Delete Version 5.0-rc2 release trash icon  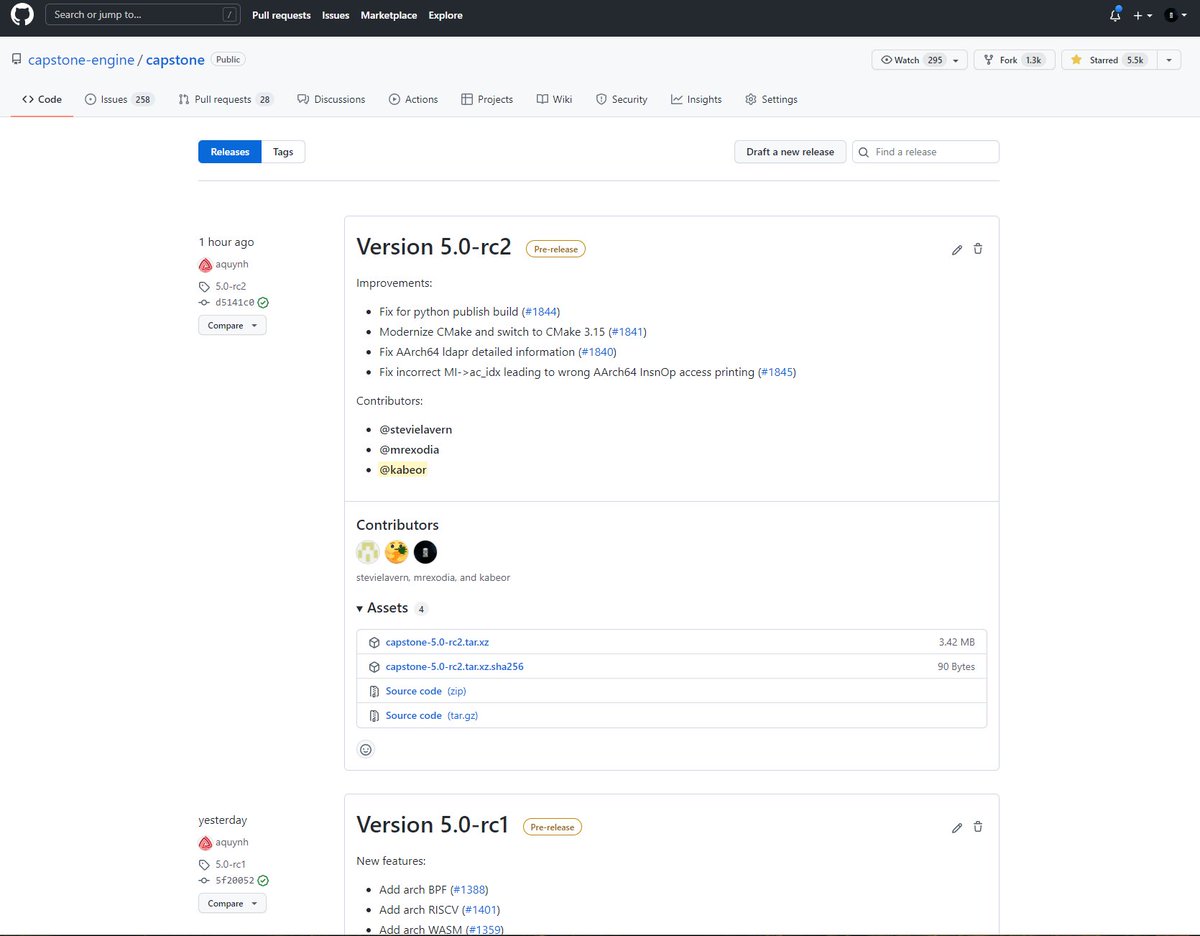(x=978, y=249)
